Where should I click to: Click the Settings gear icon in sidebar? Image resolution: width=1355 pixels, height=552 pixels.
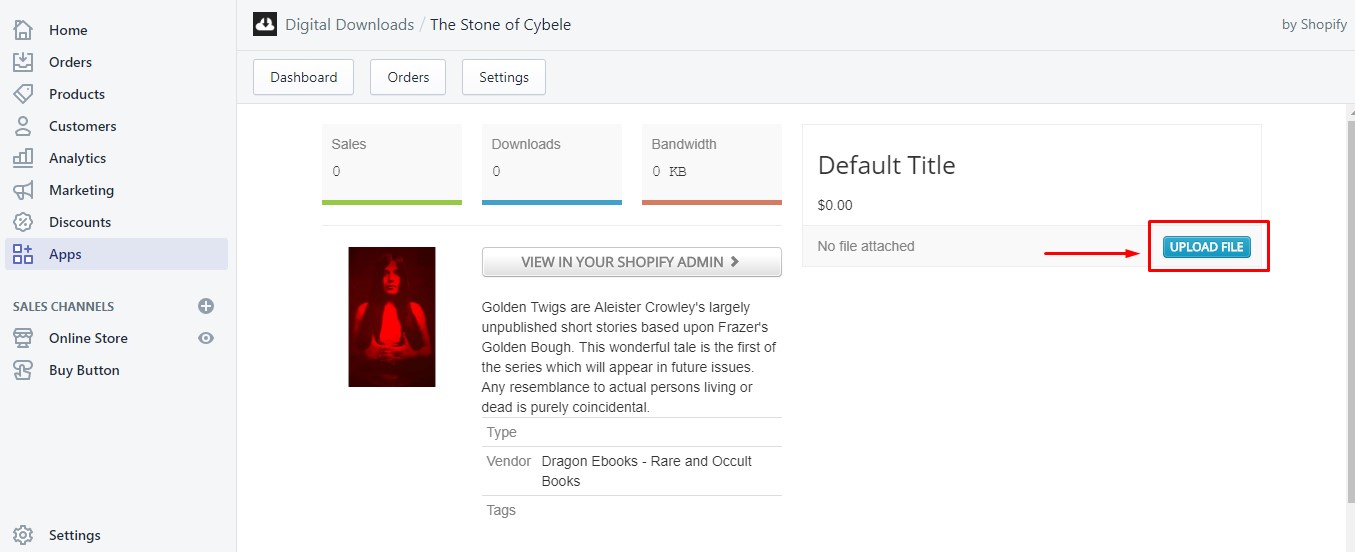(x=23, y=535)
